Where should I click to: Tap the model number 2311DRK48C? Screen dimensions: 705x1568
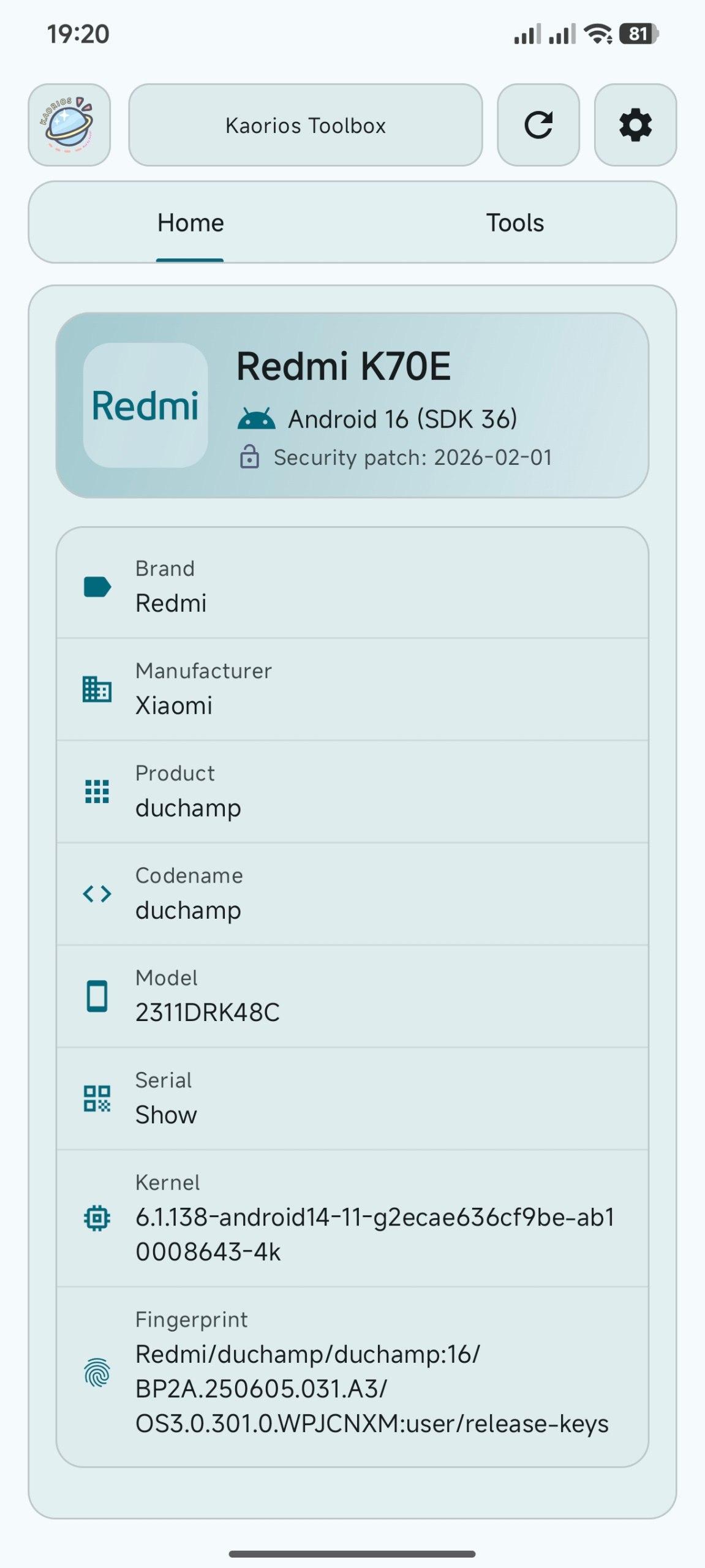[x=207, y=1012]
